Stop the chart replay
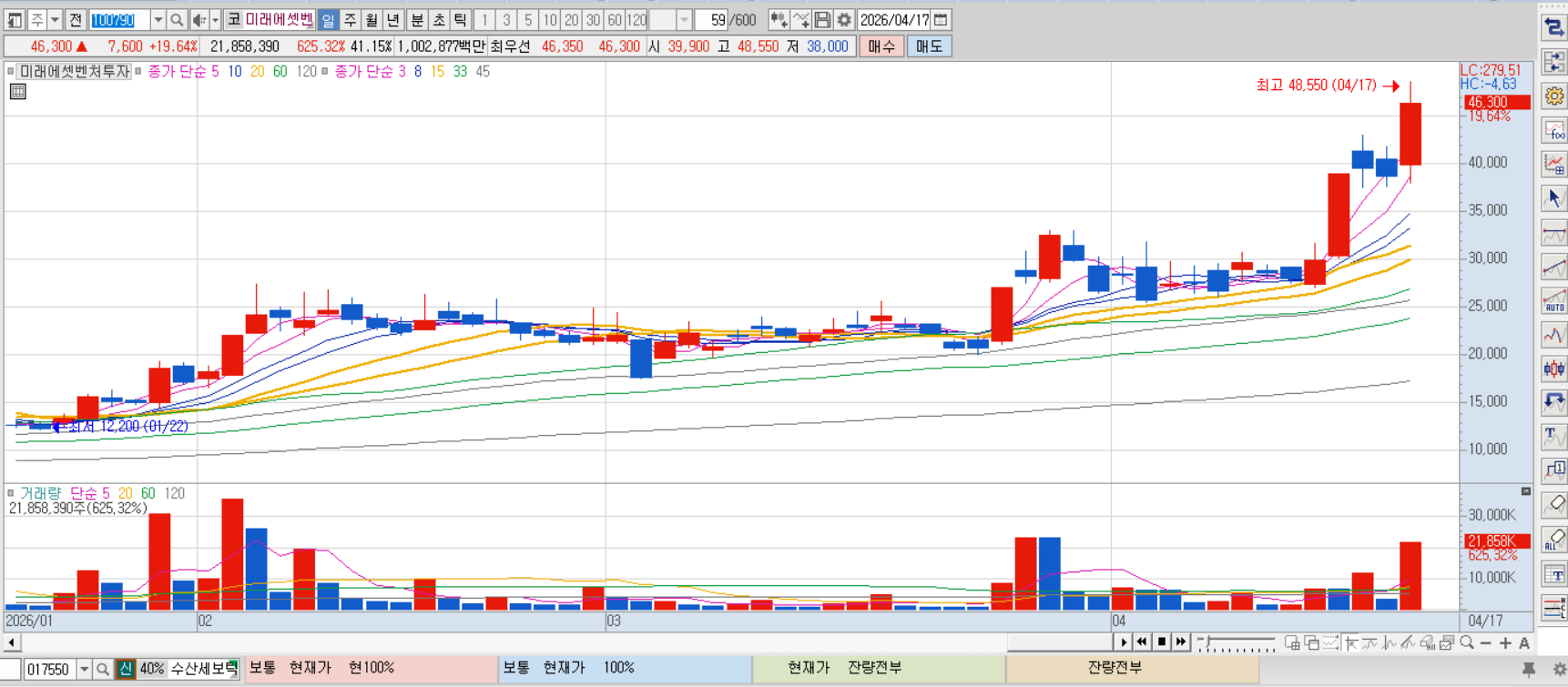Screen dimensions: 1568x687 tap(1161, 642)
